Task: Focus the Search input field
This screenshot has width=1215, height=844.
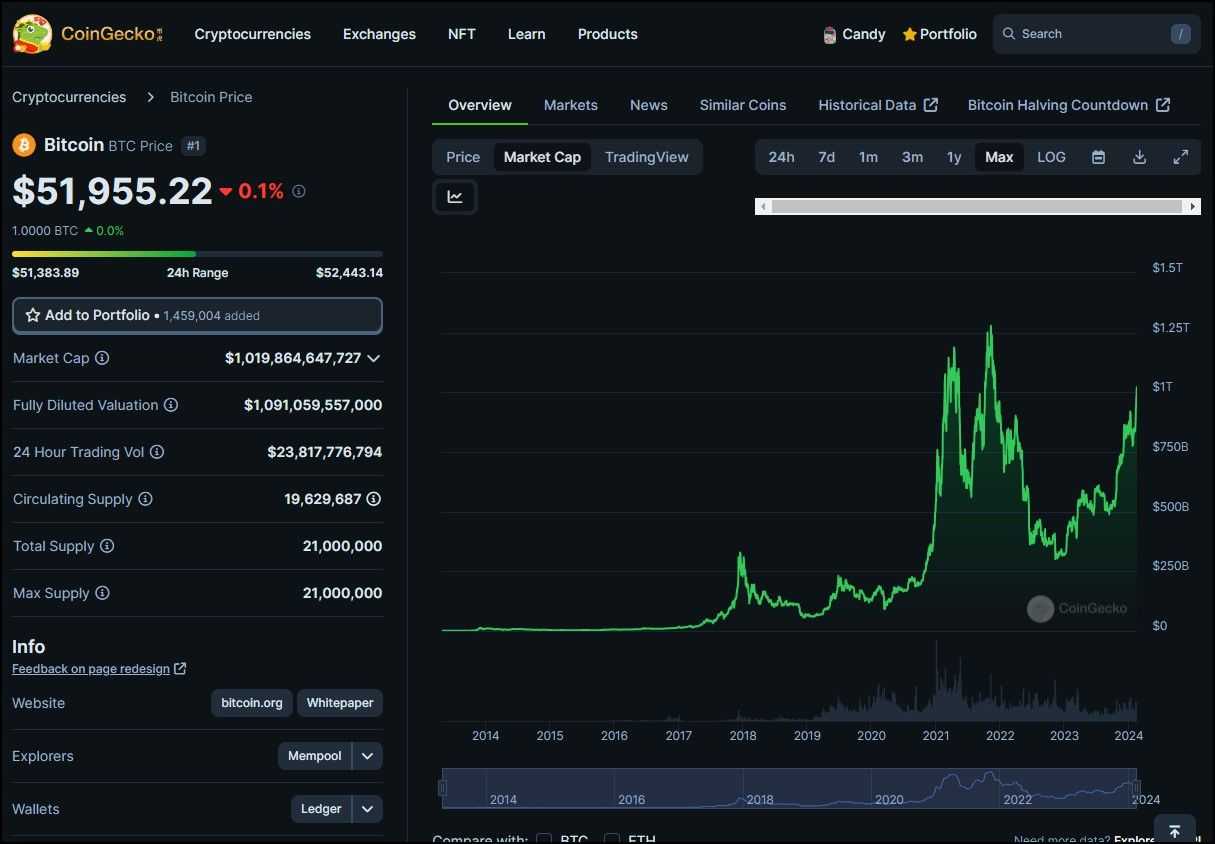Action: point(1097,34)
